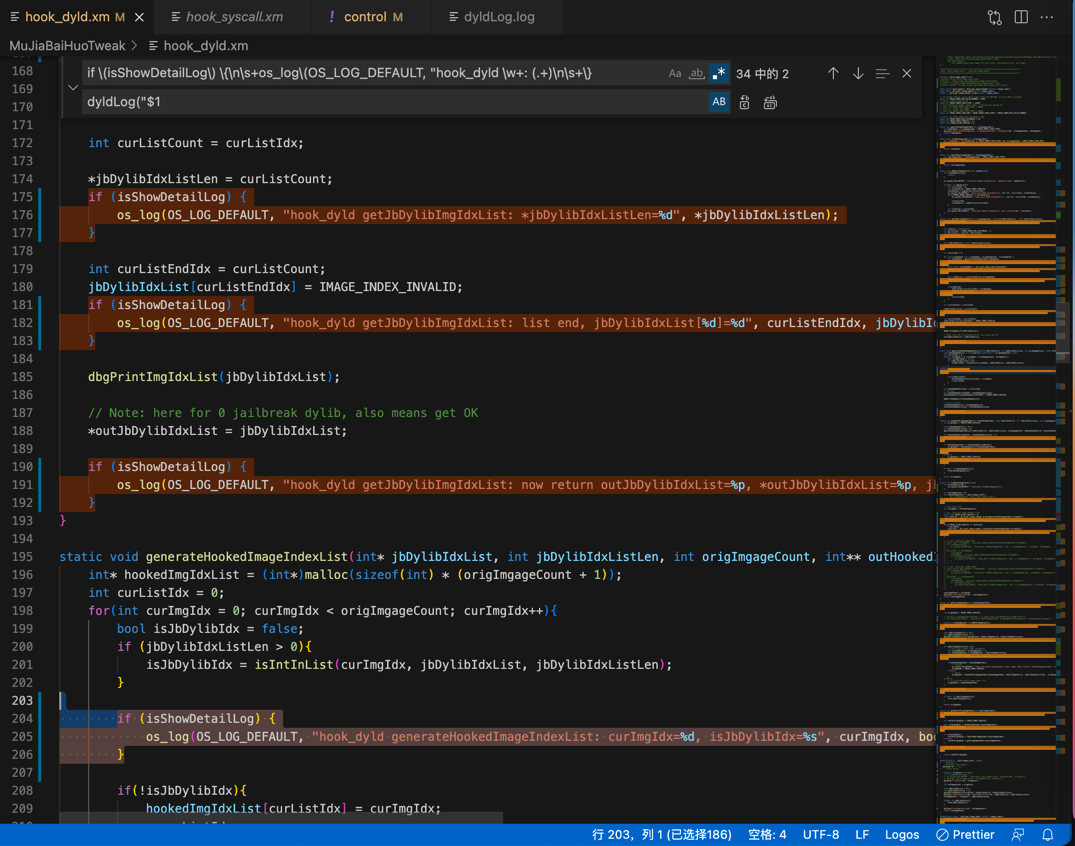Click Find in Selection icon

(x=882, y=73)
